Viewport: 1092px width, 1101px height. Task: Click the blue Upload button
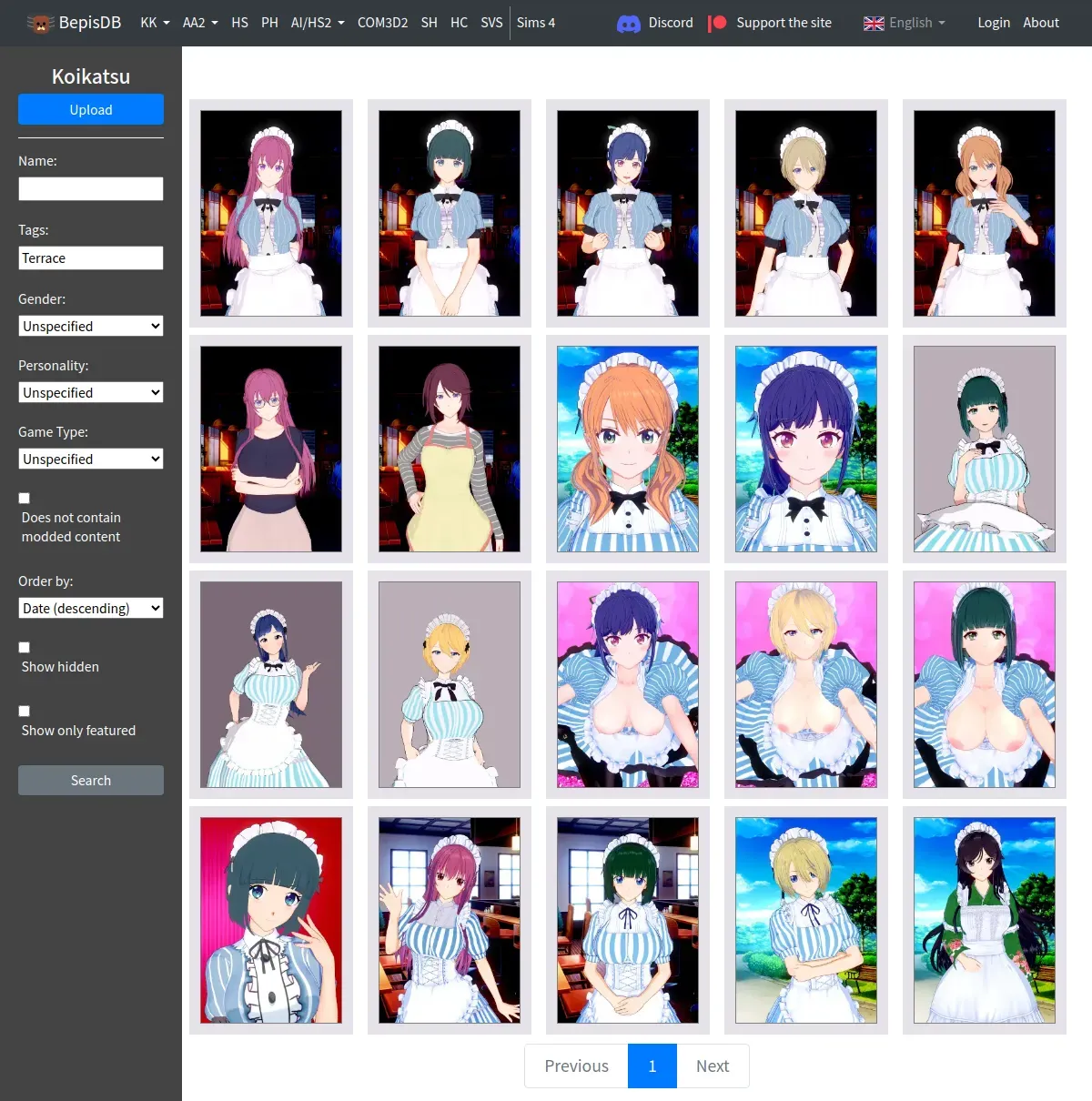[91, 109]
